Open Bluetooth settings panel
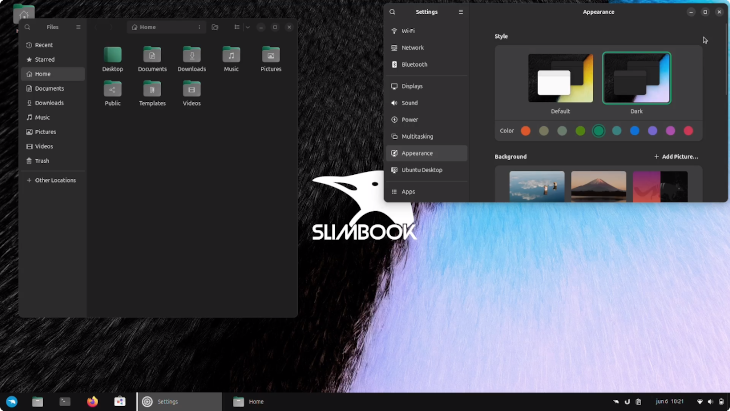This screenshot has width=730, height=411. (x=426, y=64)
